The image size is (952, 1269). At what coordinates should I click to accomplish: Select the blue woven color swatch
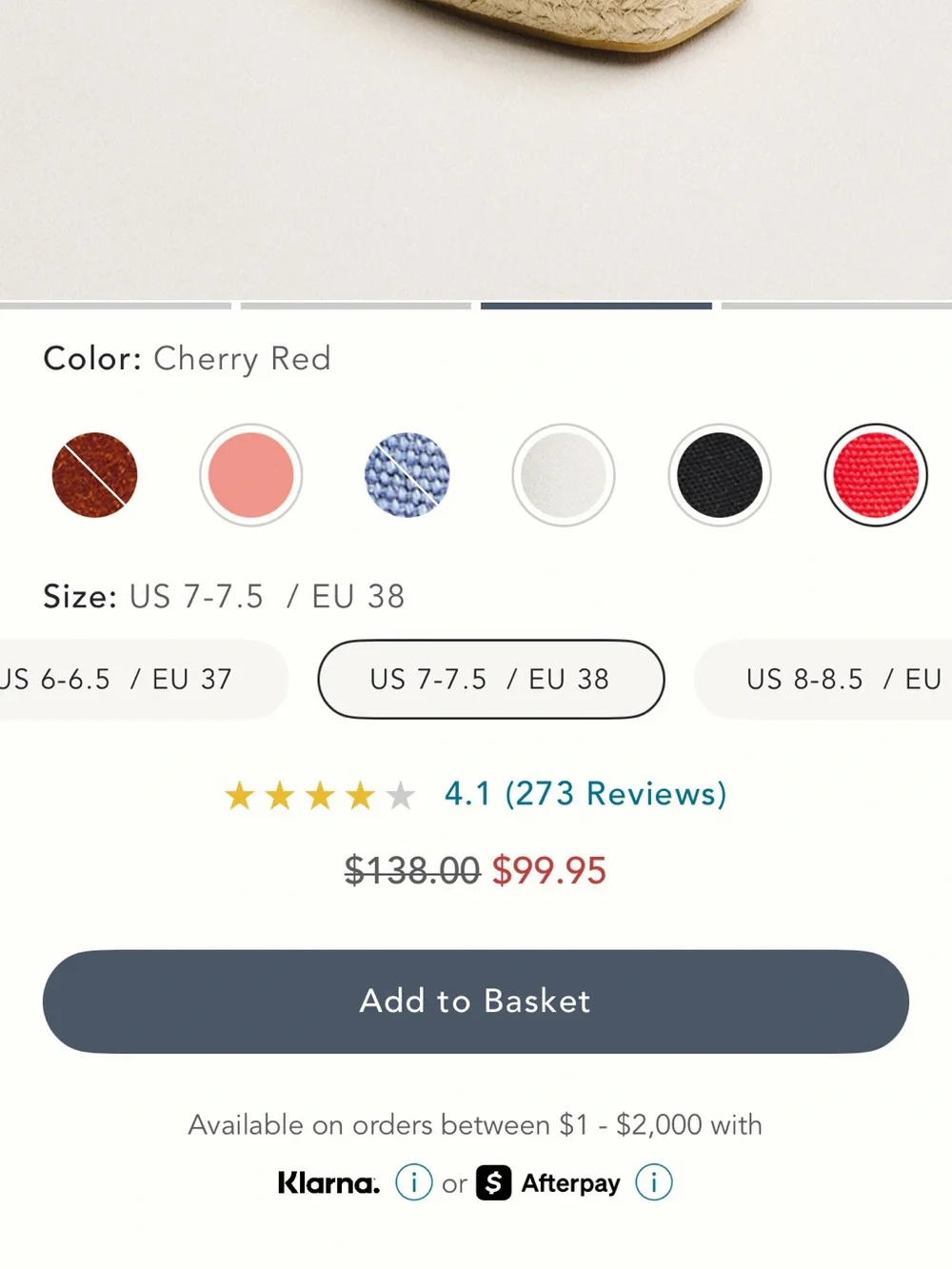(407, 475)
